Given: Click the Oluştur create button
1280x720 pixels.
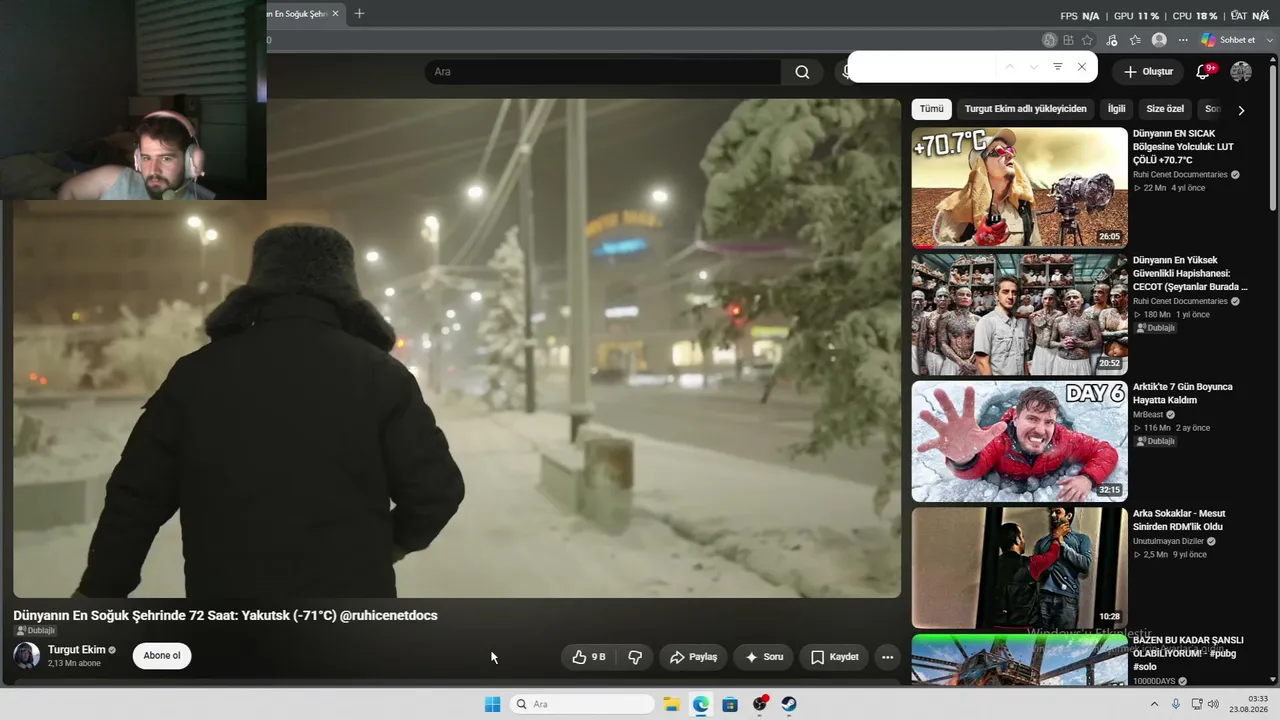Looking at the screenshot, I should 1147,72.
